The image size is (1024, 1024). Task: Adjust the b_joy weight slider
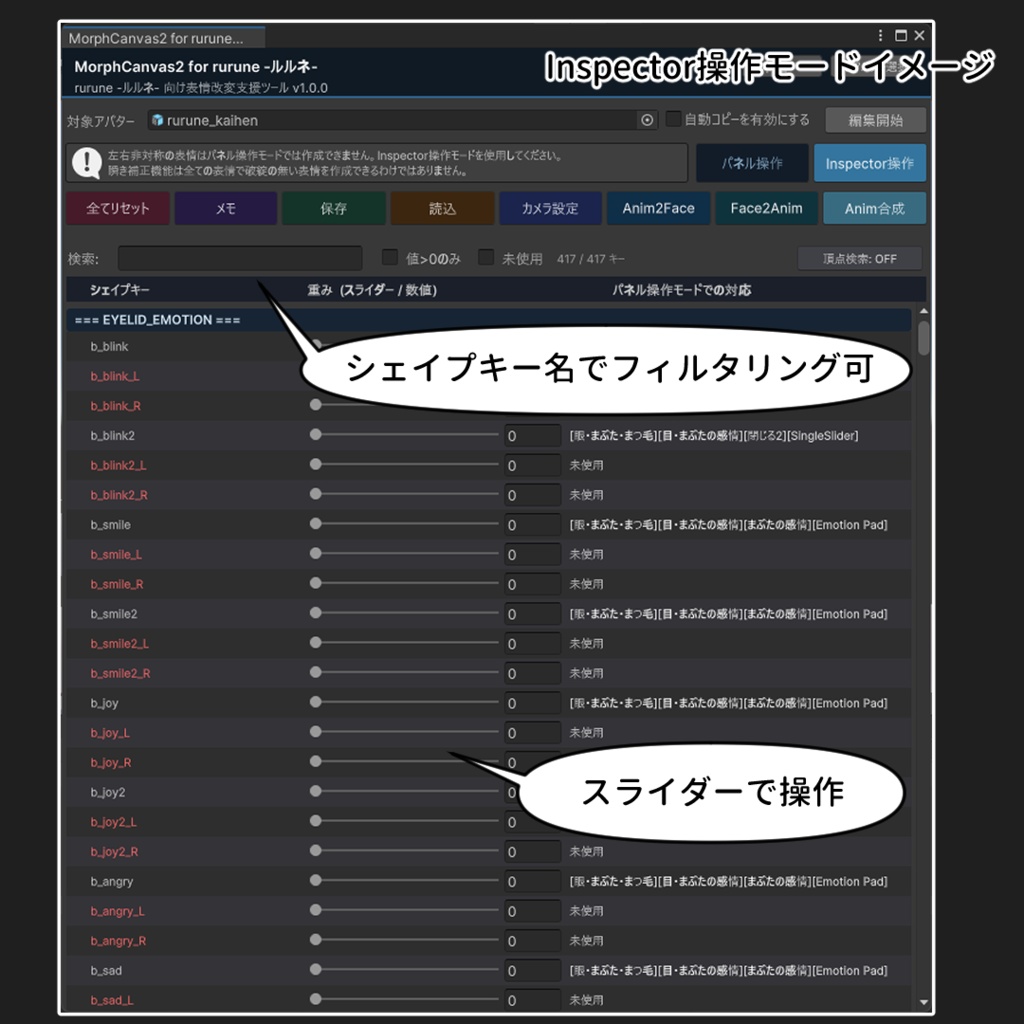pyautogui.click(x=405, y=702)
